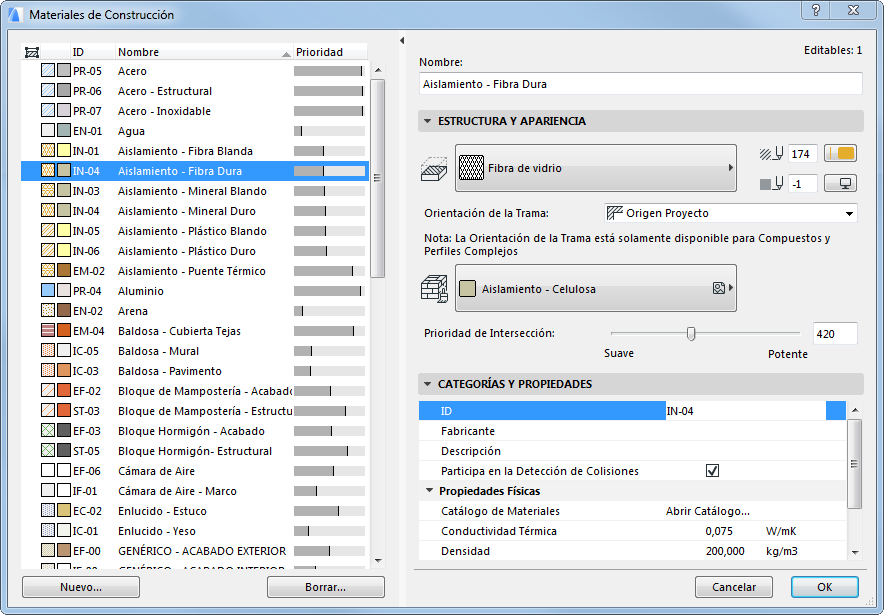Click the fill foreground pen icon
The image size is (884, 615).
tap(771, 153)
